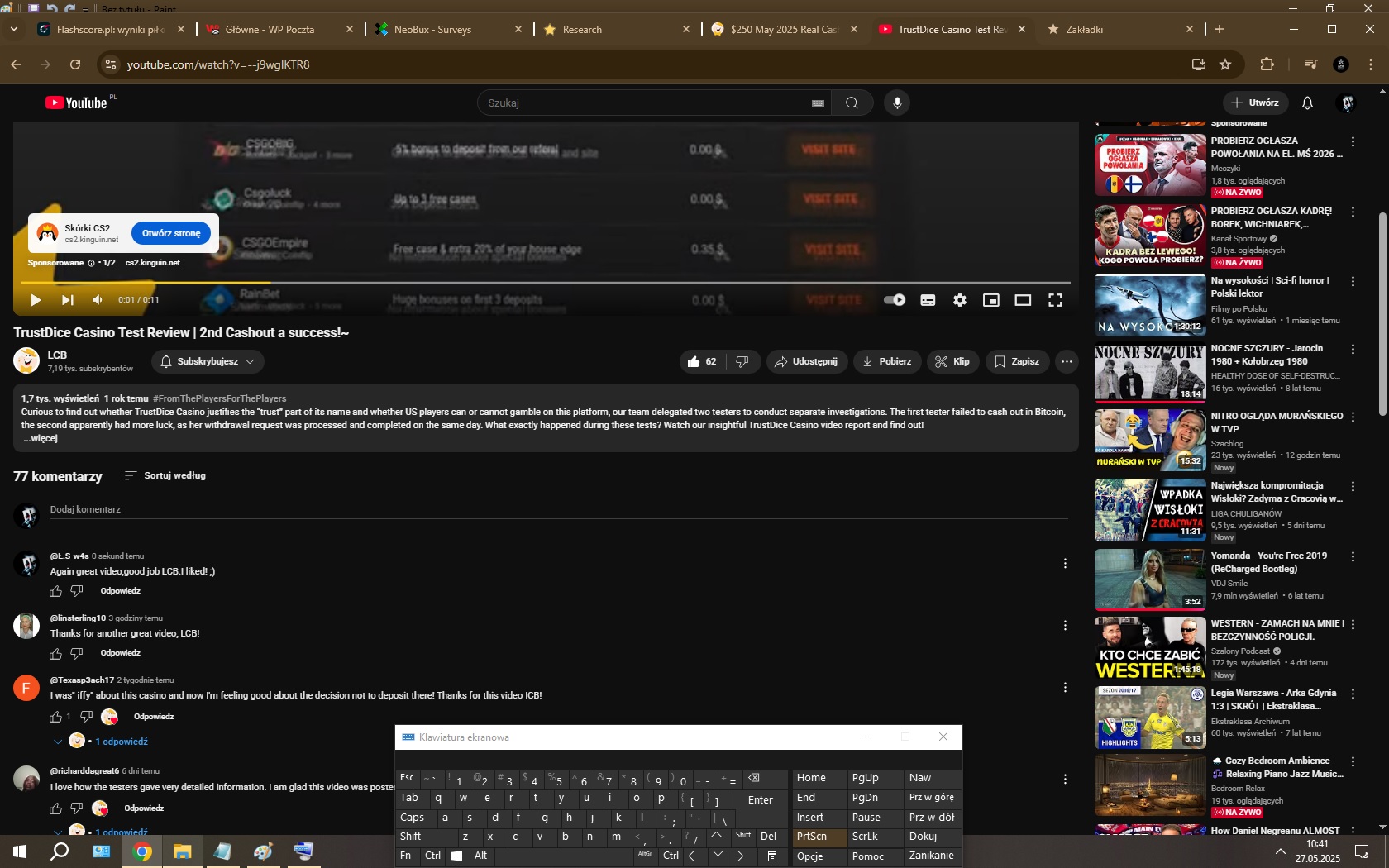Expand description with ...więcej
Screen dimensions: 1389x868
[40, 438]
